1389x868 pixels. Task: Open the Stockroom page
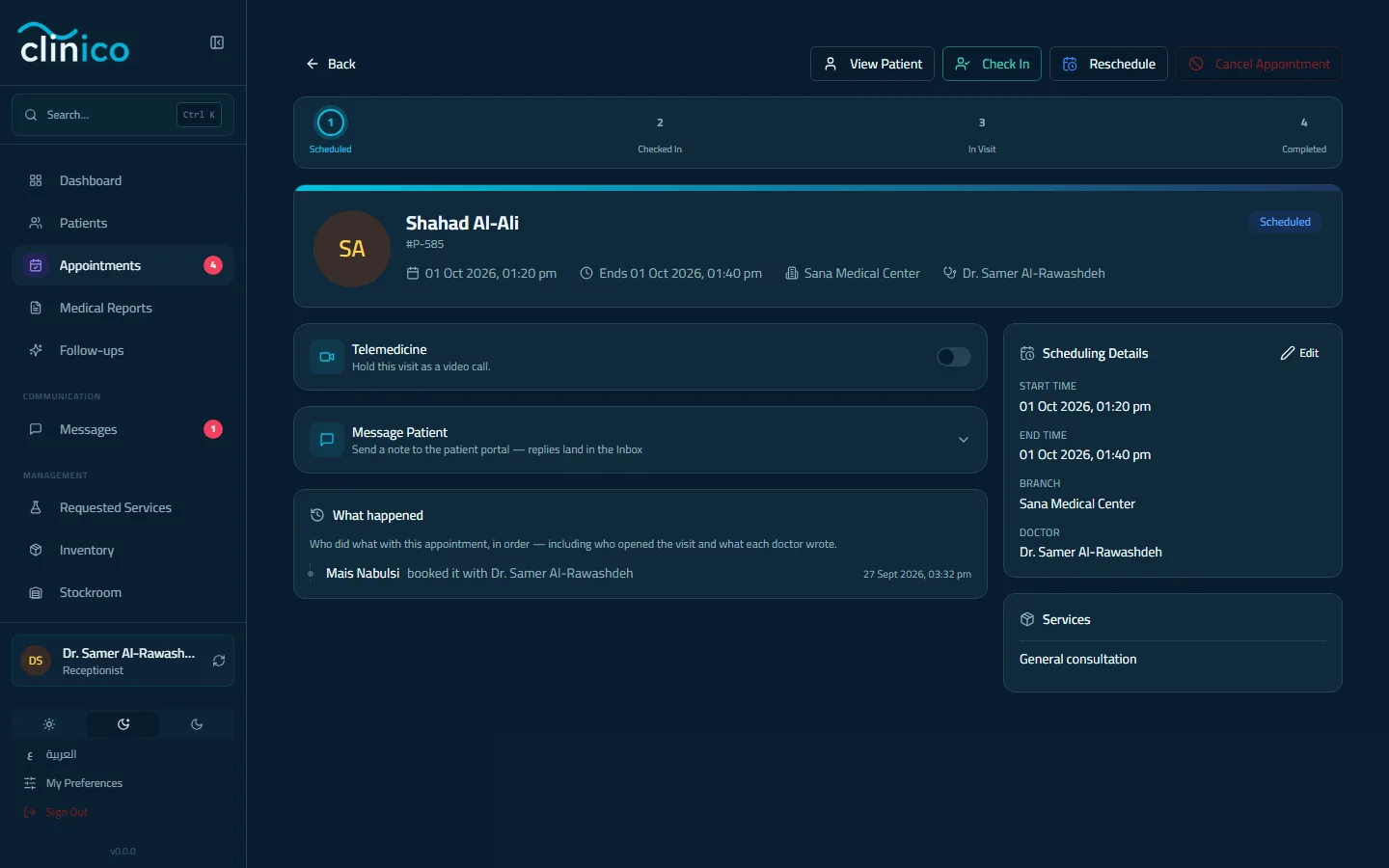point(123,592)
